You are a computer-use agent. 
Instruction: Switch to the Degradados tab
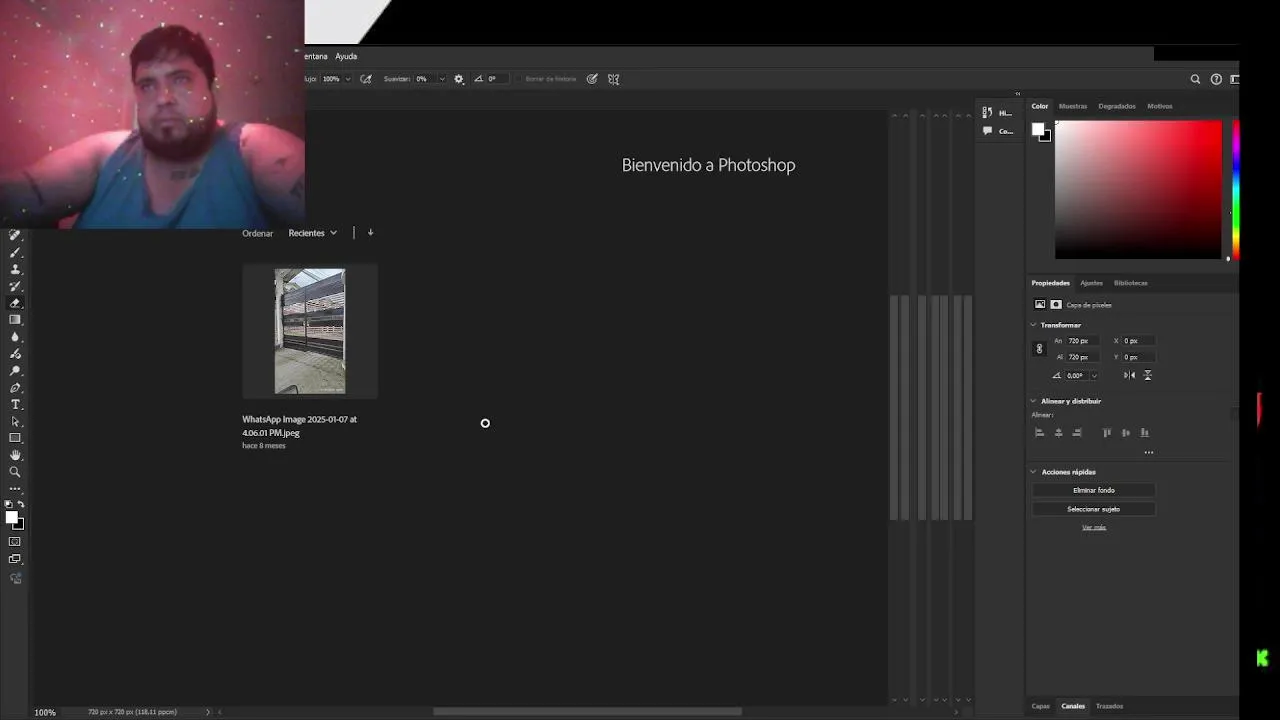pyautogui.click(x=1117, y=106)
